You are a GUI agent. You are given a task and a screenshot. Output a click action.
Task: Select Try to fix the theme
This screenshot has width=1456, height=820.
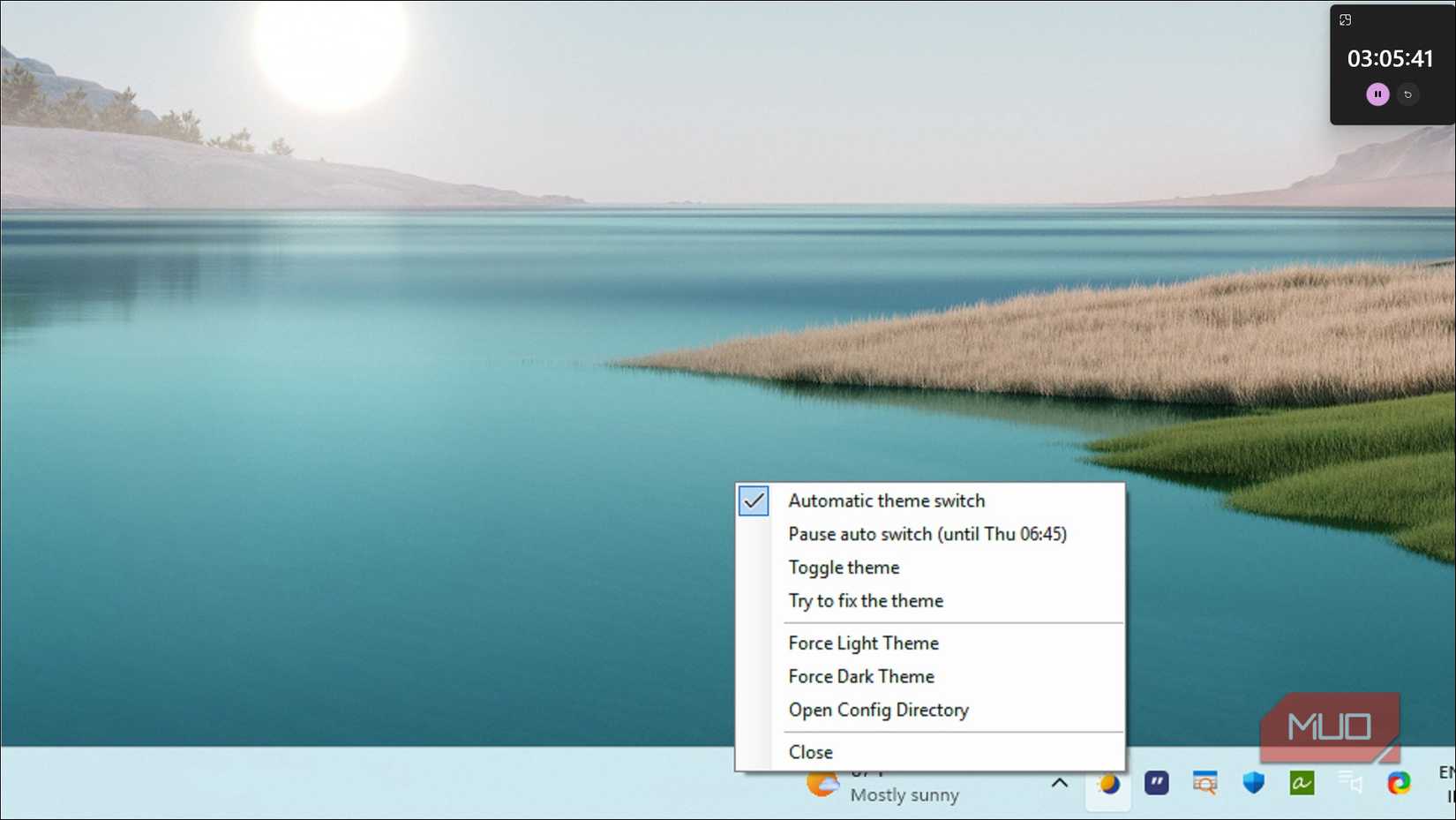[866, 601]
